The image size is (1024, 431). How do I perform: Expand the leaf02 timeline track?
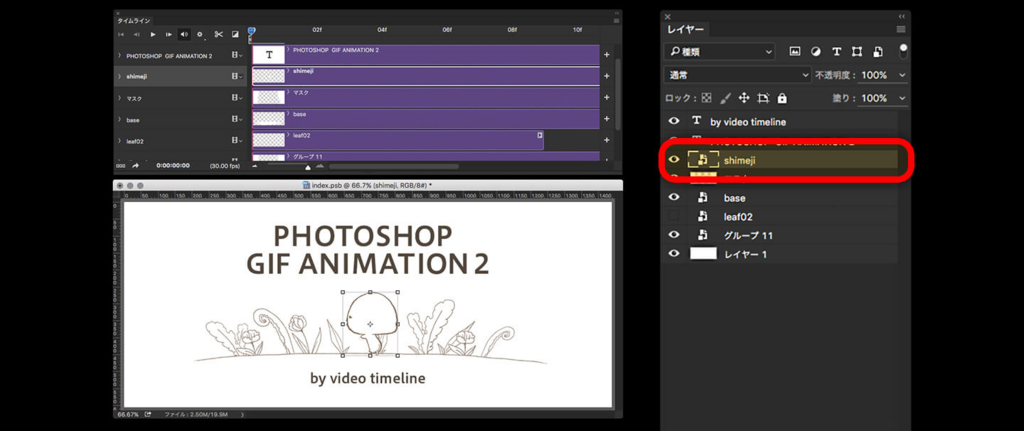(x=120, y=140)
